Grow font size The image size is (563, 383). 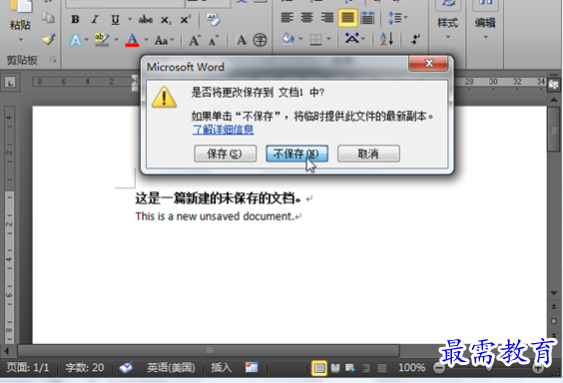point(195,40)
